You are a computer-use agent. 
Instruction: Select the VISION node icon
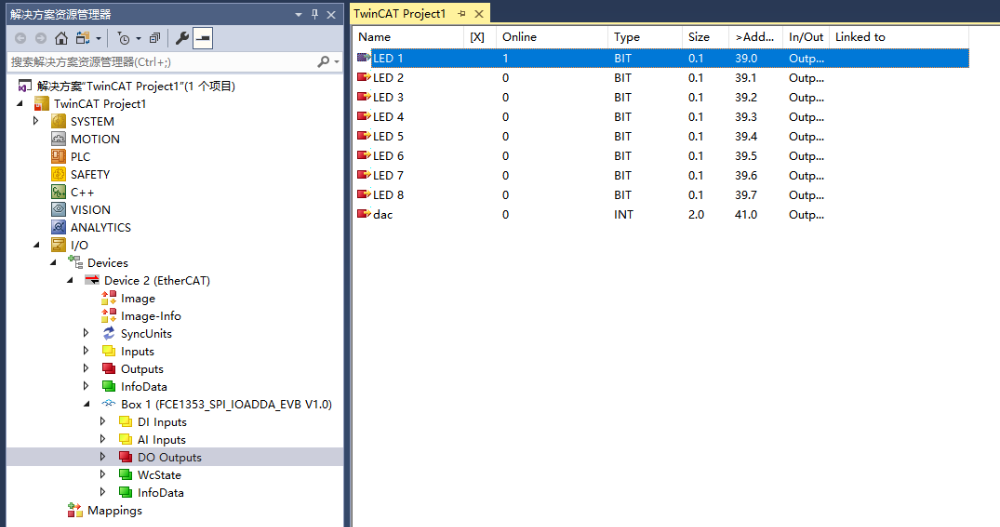(x=58, y=209)
